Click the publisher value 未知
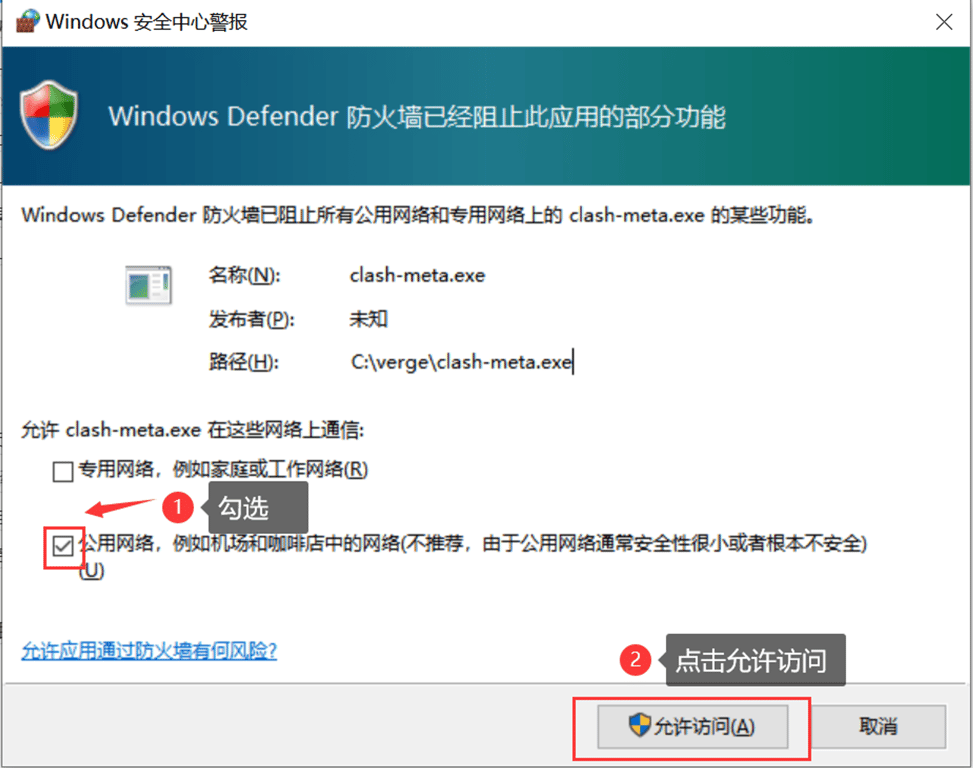 (x=367, y=319)
